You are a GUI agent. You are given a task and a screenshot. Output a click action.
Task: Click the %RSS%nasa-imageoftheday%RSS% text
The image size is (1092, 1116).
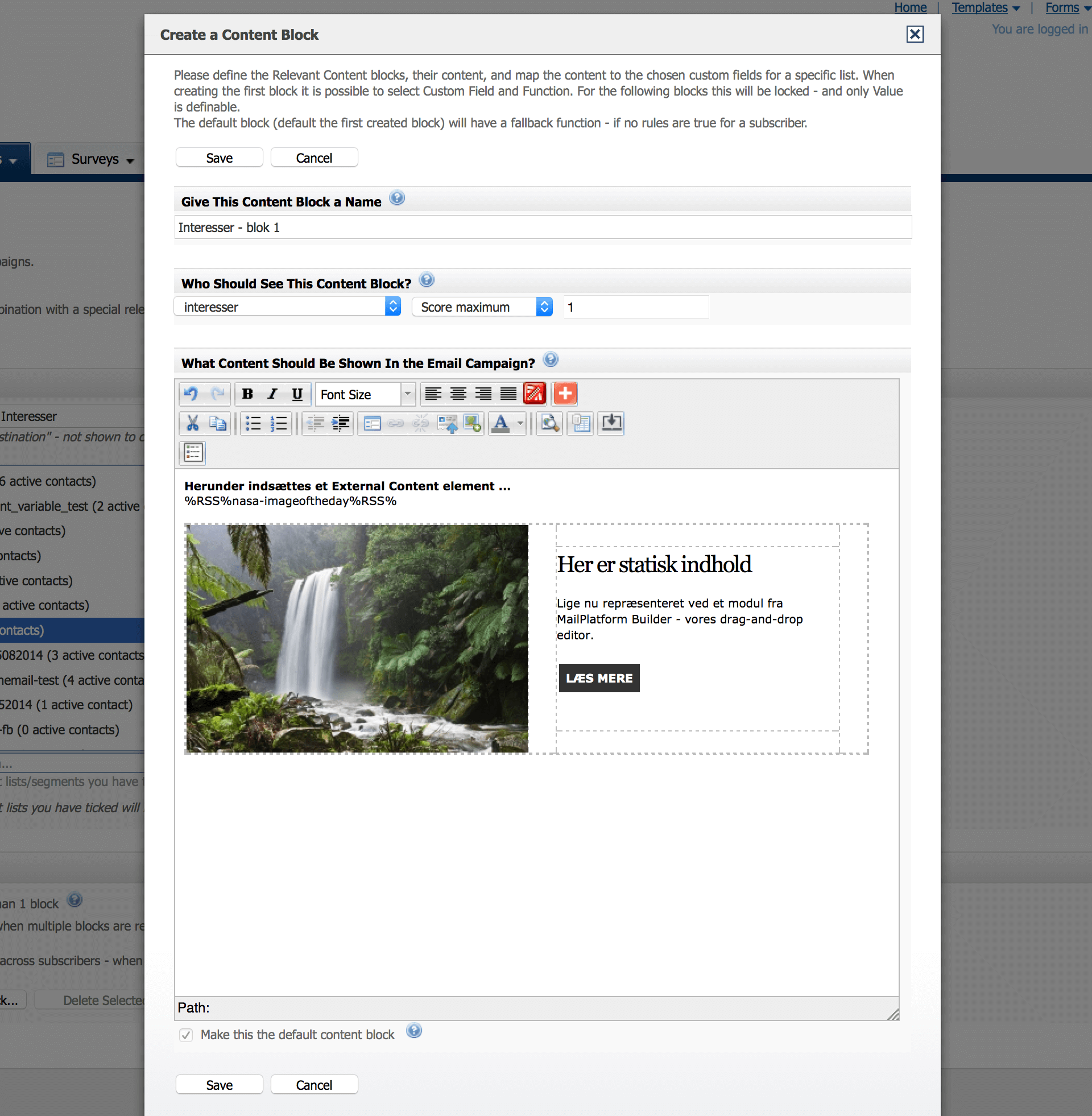[x=290, y=501]
